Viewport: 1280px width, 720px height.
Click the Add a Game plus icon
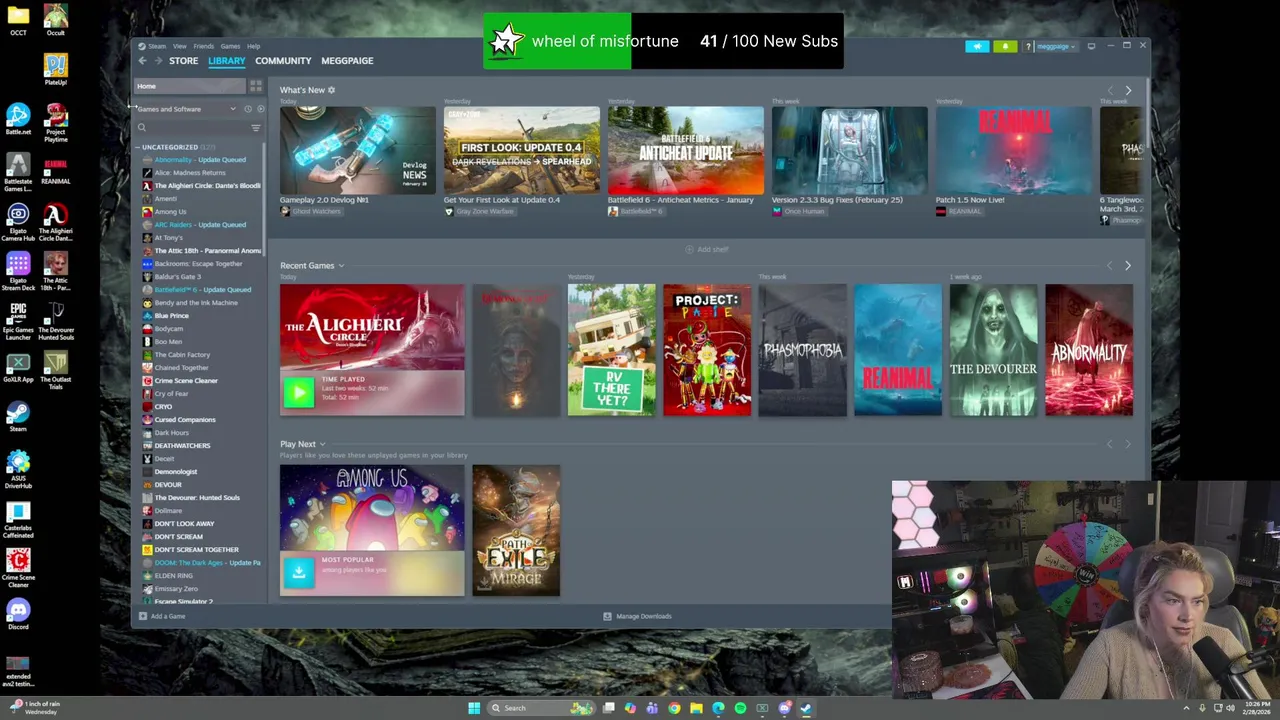pyautogui.click(x=142, y=616)
